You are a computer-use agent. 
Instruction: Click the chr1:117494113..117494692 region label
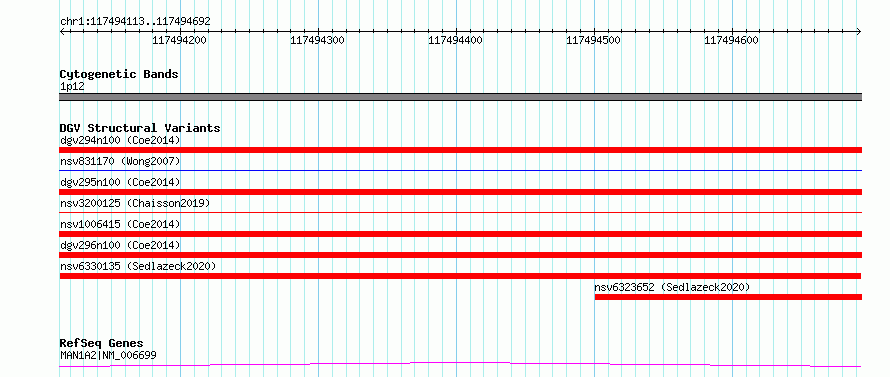pos(135,22)
